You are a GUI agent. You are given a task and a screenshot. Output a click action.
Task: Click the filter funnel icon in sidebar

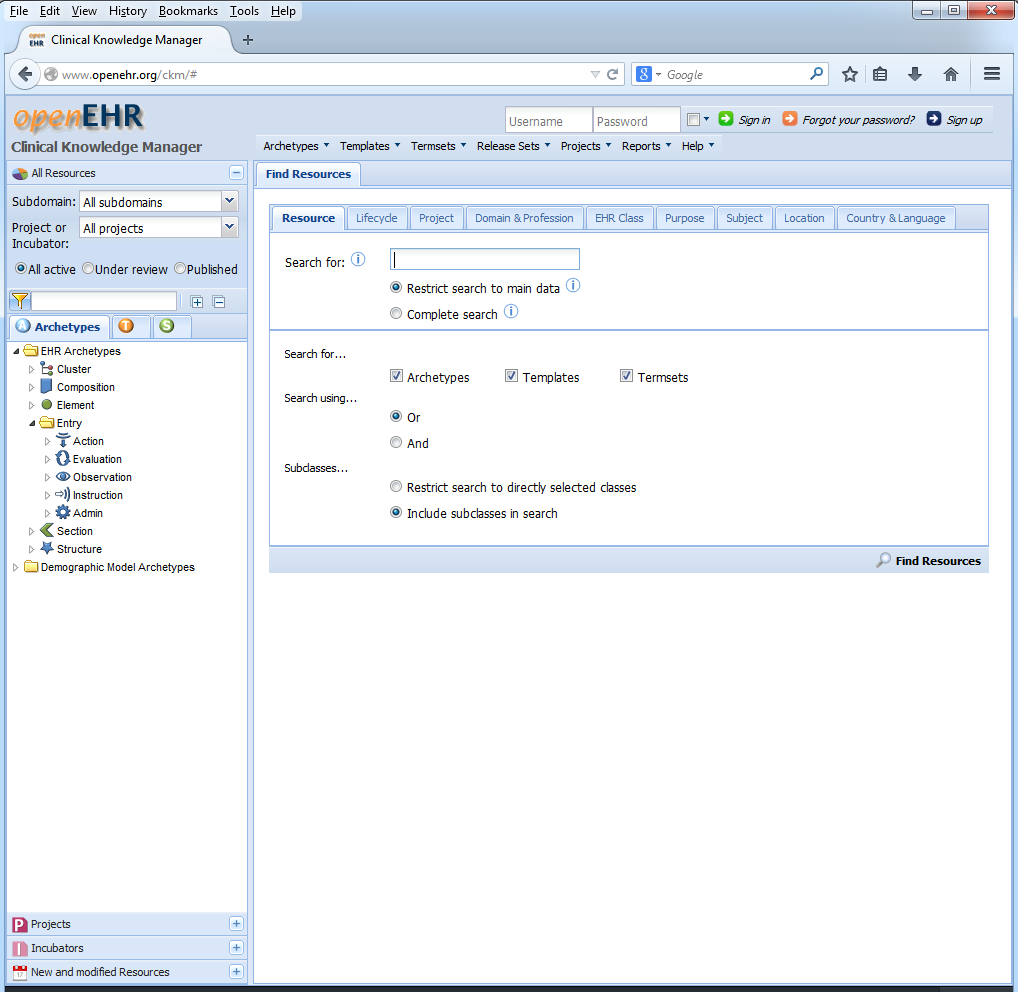[19, 301]
